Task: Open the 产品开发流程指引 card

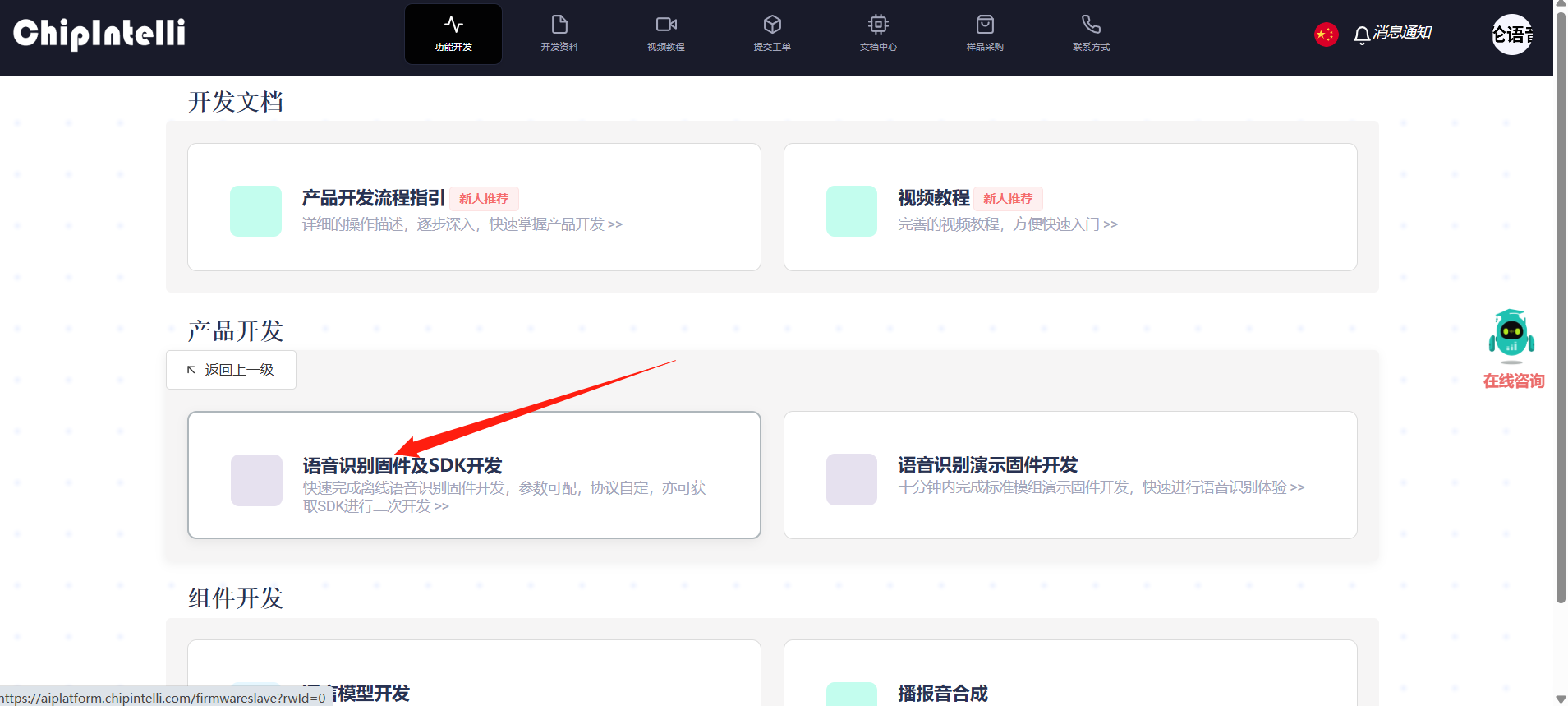Action: tap(474, 207)
